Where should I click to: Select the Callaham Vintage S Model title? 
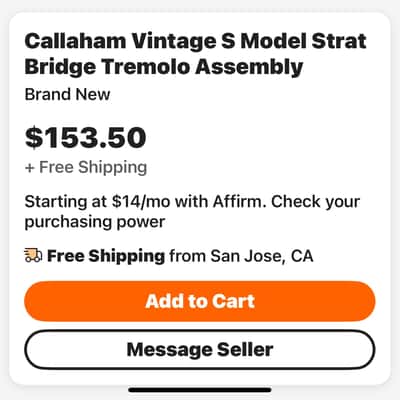pos(196,54)
